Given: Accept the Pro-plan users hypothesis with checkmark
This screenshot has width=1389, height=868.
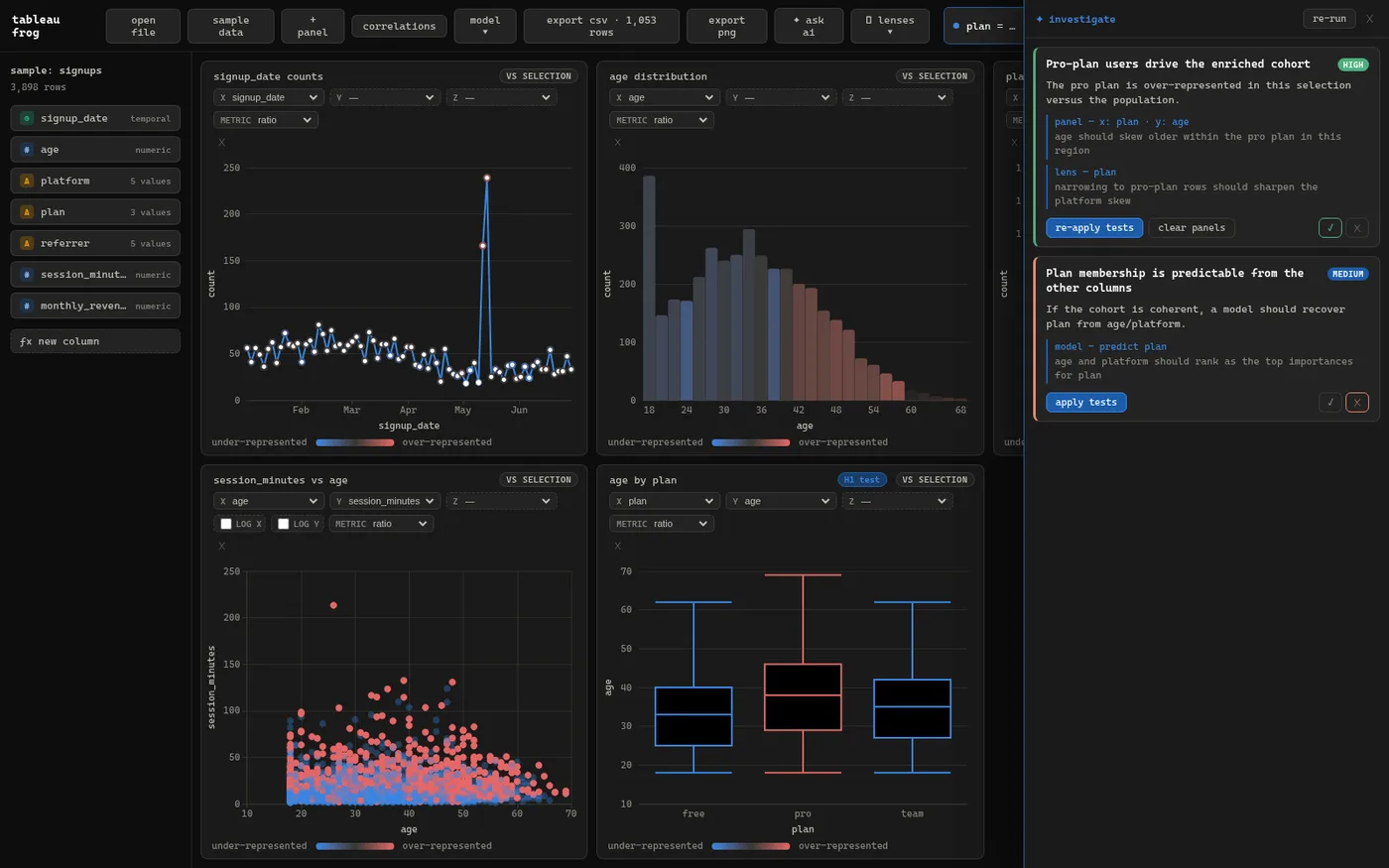Looking at the screenshot, I should (x=1329, y=228).
